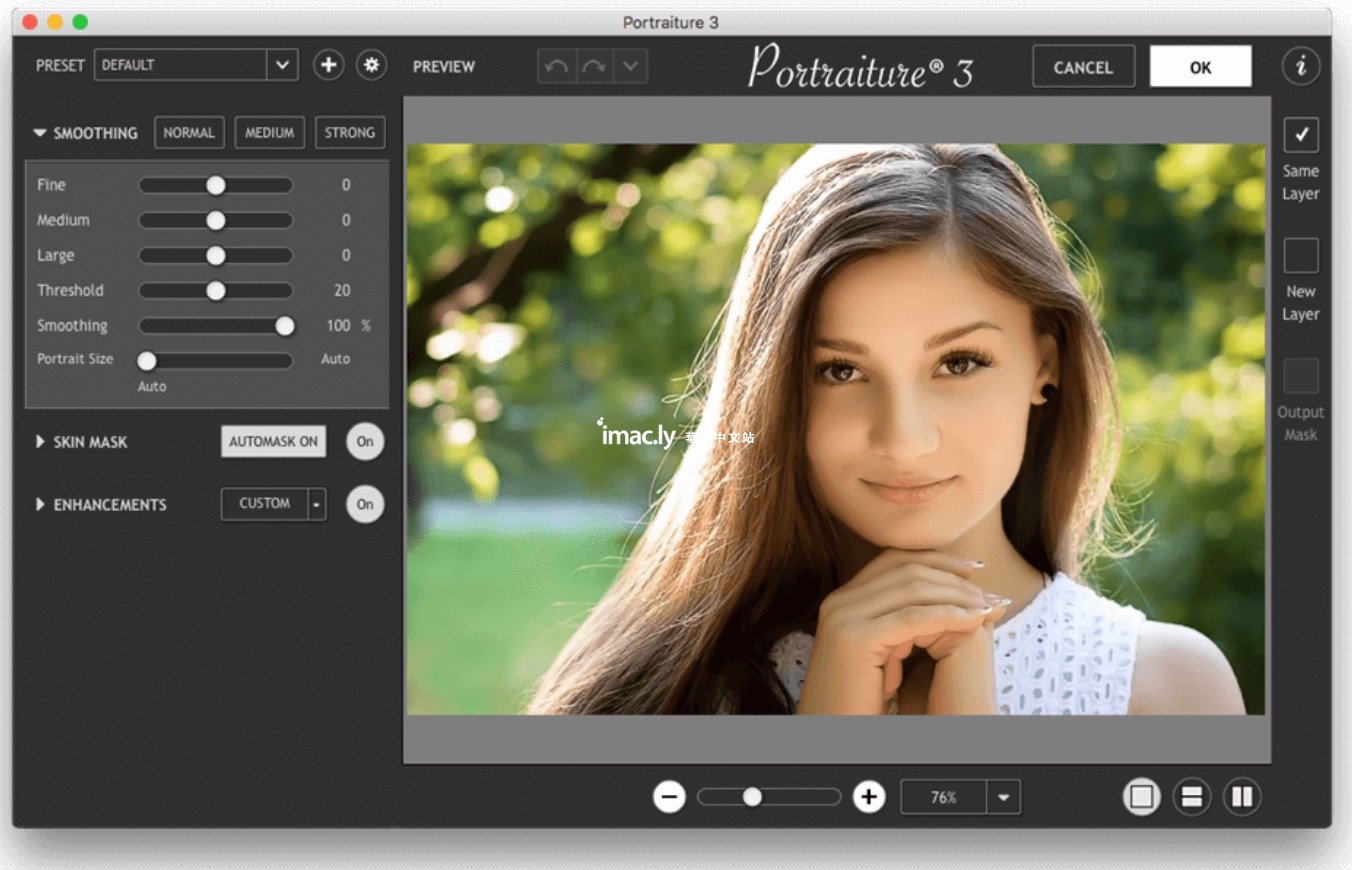The image size is (1352, 870).
Task: Check the Same Layer option
Action: 1301,134
